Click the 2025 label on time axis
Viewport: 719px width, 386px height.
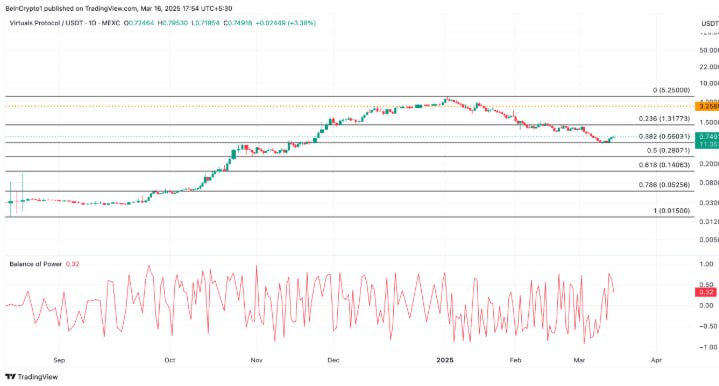coord(445,360)
